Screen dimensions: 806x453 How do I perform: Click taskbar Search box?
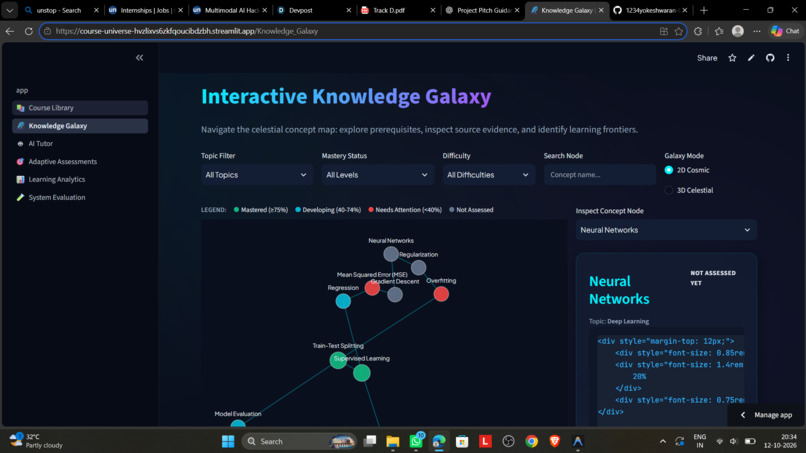(x=300, y=441)
